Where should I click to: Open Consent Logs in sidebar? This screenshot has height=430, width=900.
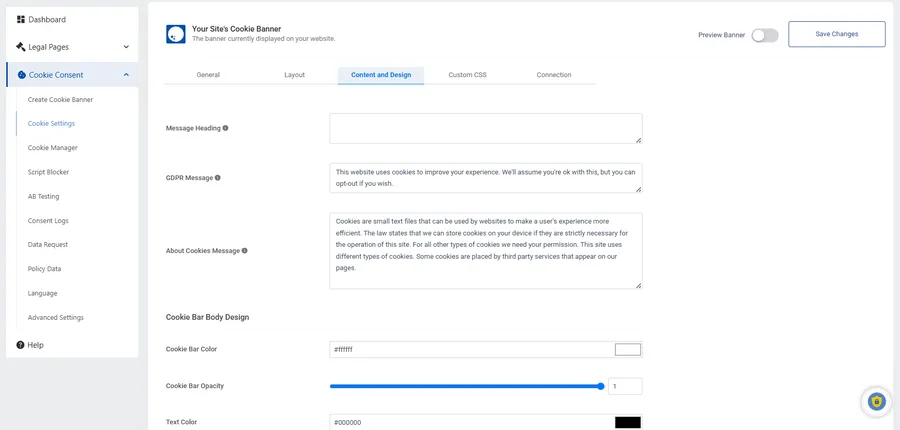point(48,220)
